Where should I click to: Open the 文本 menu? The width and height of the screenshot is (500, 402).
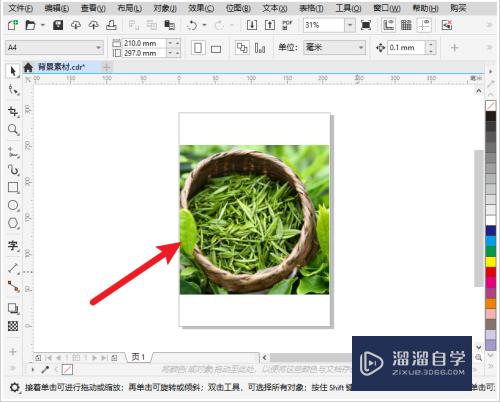coord(274,8)
